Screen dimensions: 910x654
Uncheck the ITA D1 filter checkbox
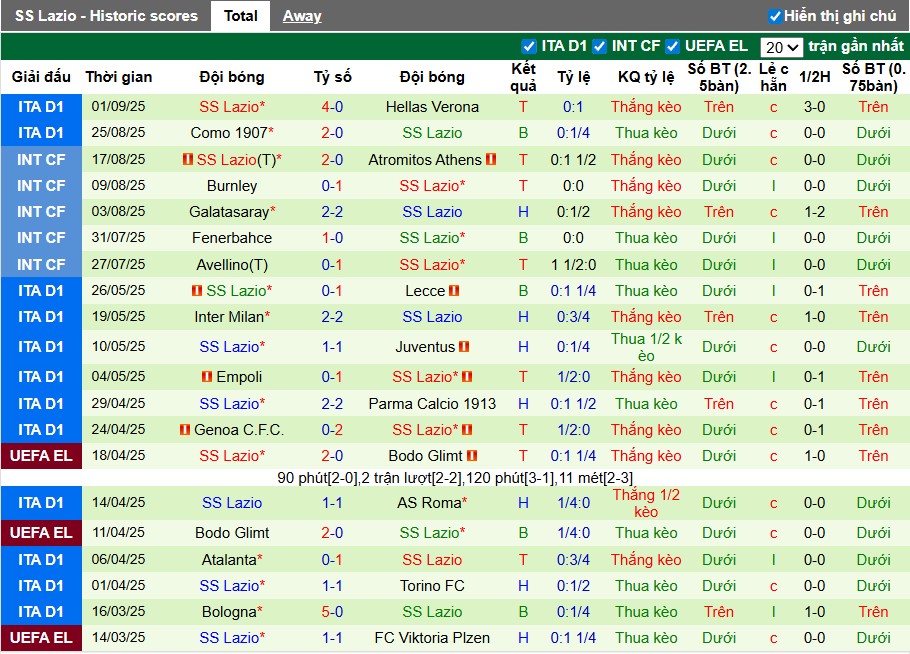529,45
